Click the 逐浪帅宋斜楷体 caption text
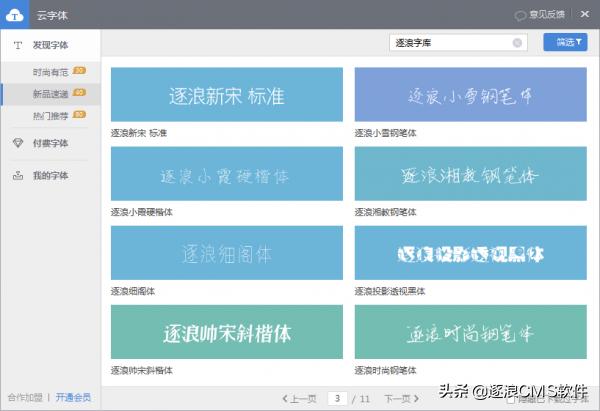The width and height of the screenshot is (600, 411). 142,370
